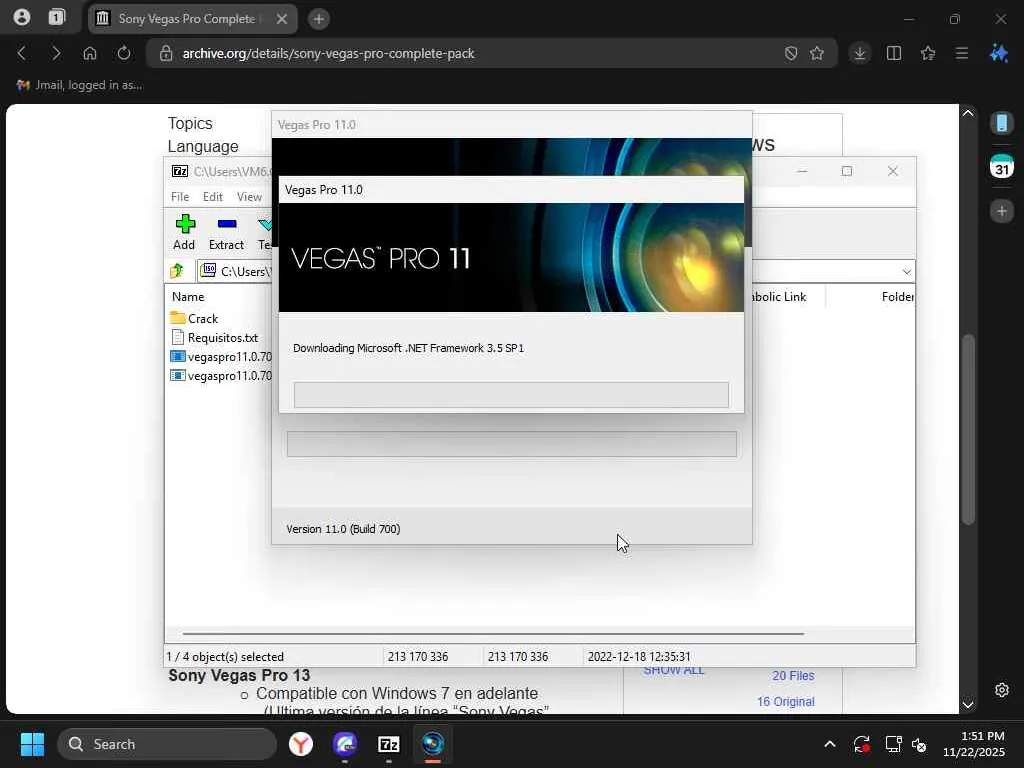The height and width of the screenshot is (768, 1024).
Task: Click the page vertical scrollbar thumb
Action: pyautogui.click(x=968, y=428)
